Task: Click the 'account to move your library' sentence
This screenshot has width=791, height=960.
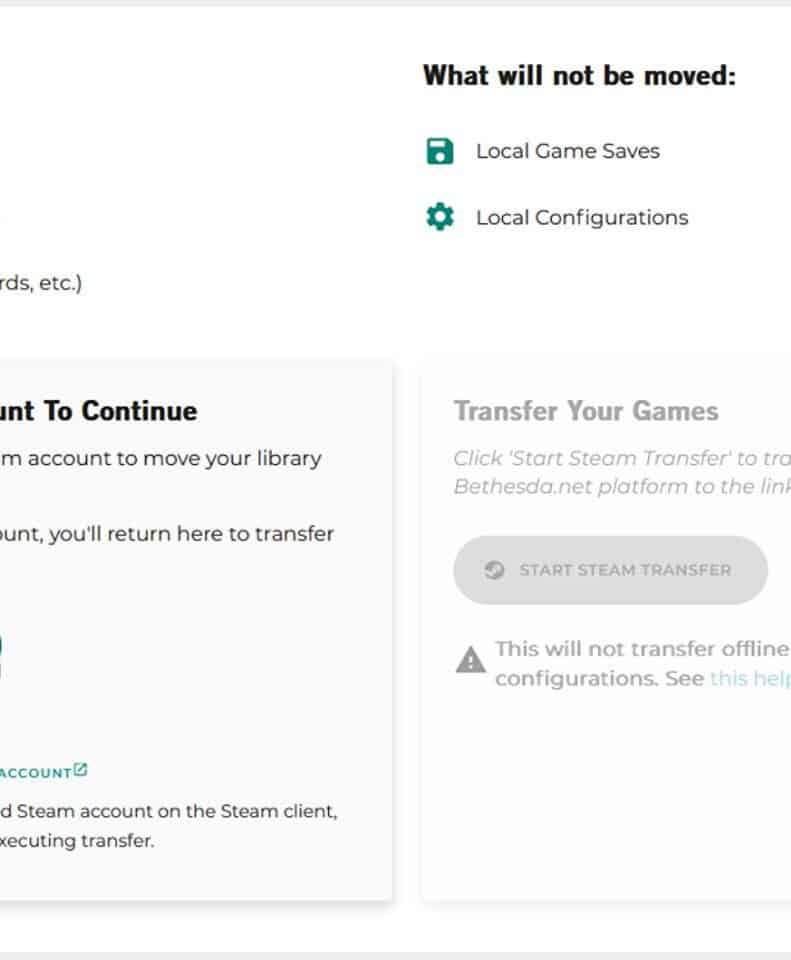Action: coord(160,459)
